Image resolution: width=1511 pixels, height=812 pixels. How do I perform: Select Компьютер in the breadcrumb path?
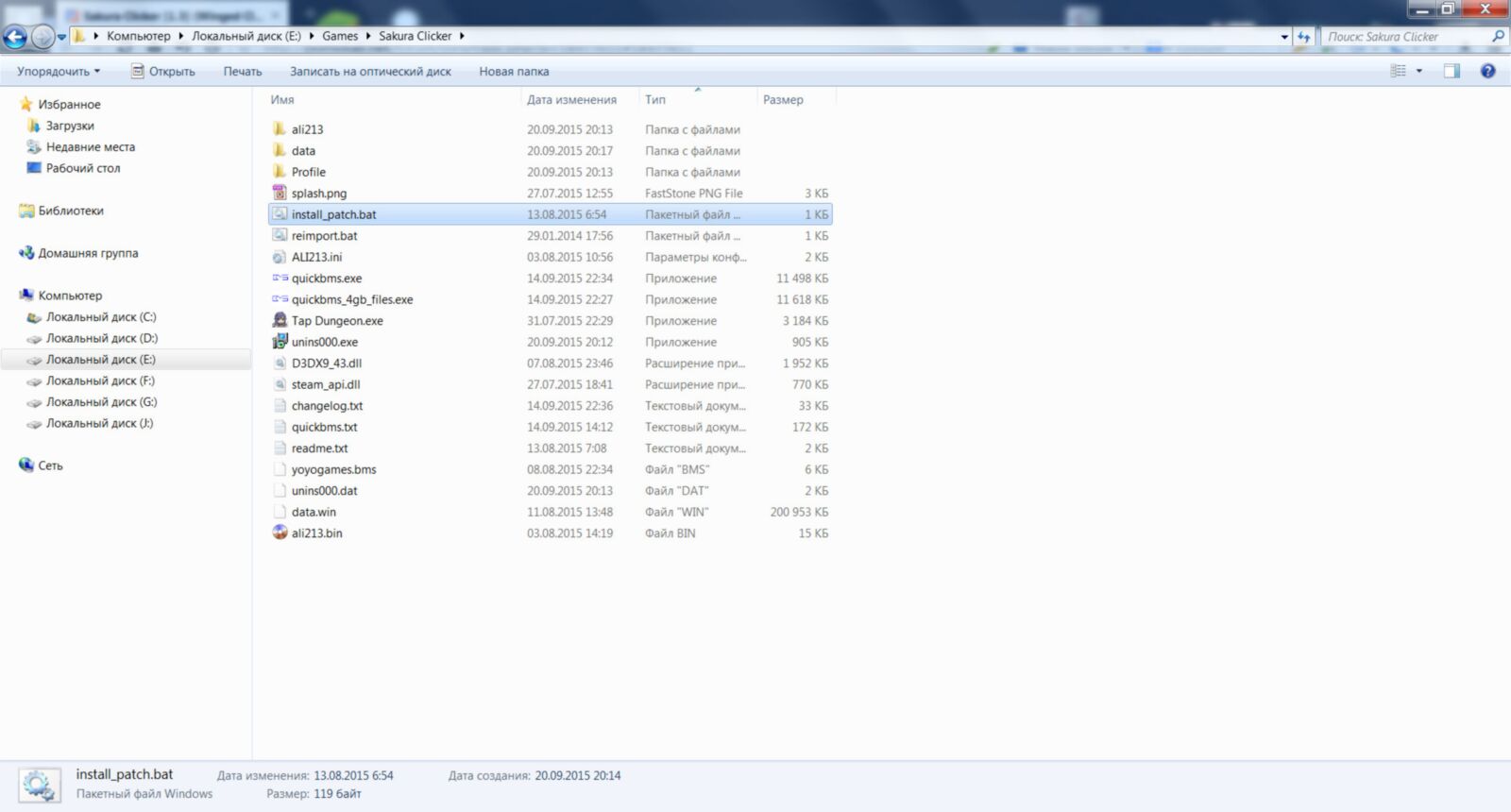[139, 36]
